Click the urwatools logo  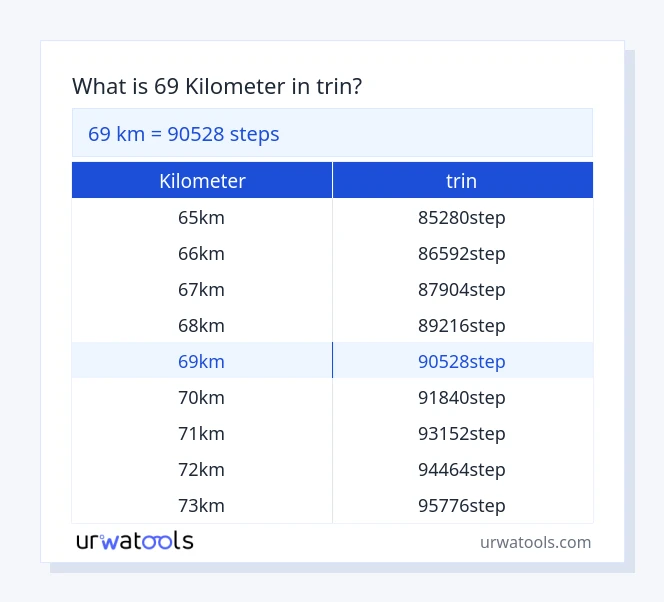135,541
